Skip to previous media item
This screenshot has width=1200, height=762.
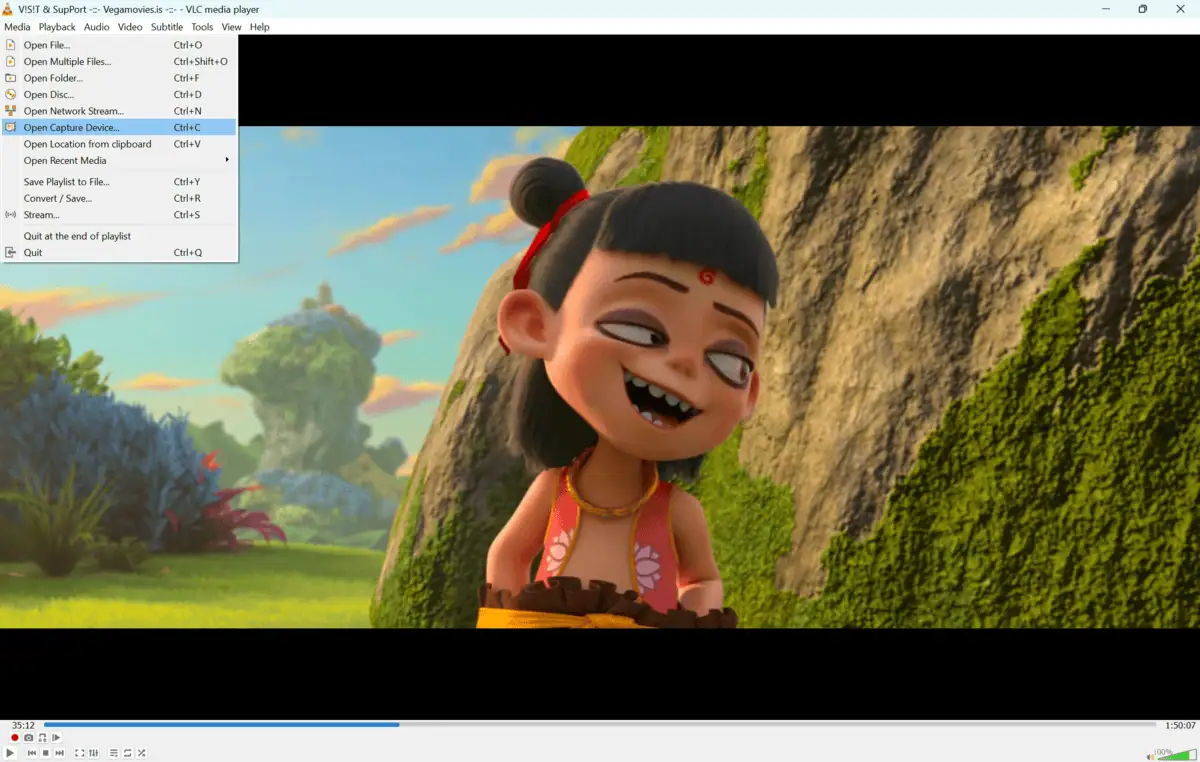pyautogui.click(x=32, y=753)
